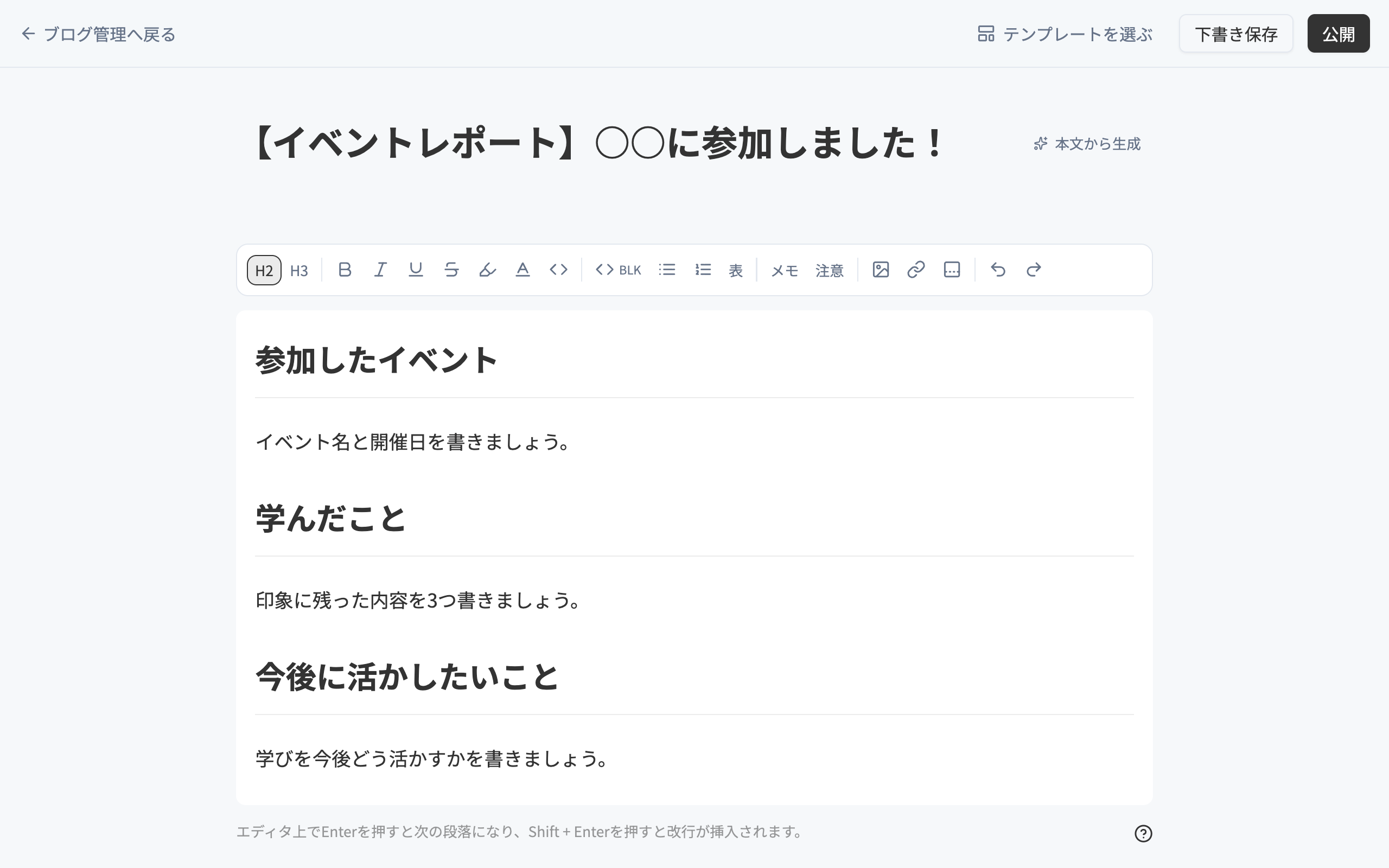
Task: Open the text color tool
Action: tap(523, 270)
